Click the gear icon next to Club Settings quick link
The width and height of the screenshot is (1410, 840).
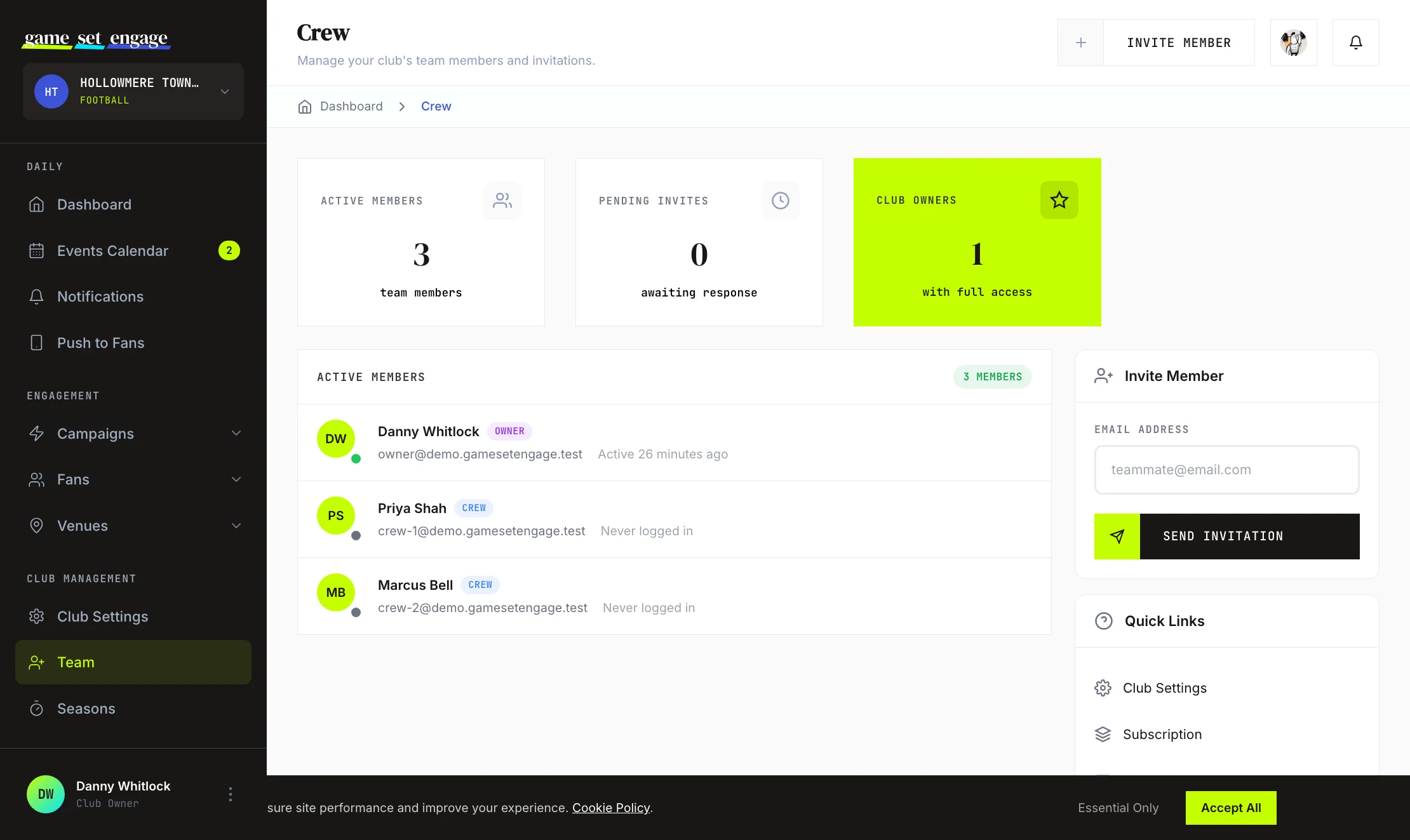(1103, 688)
